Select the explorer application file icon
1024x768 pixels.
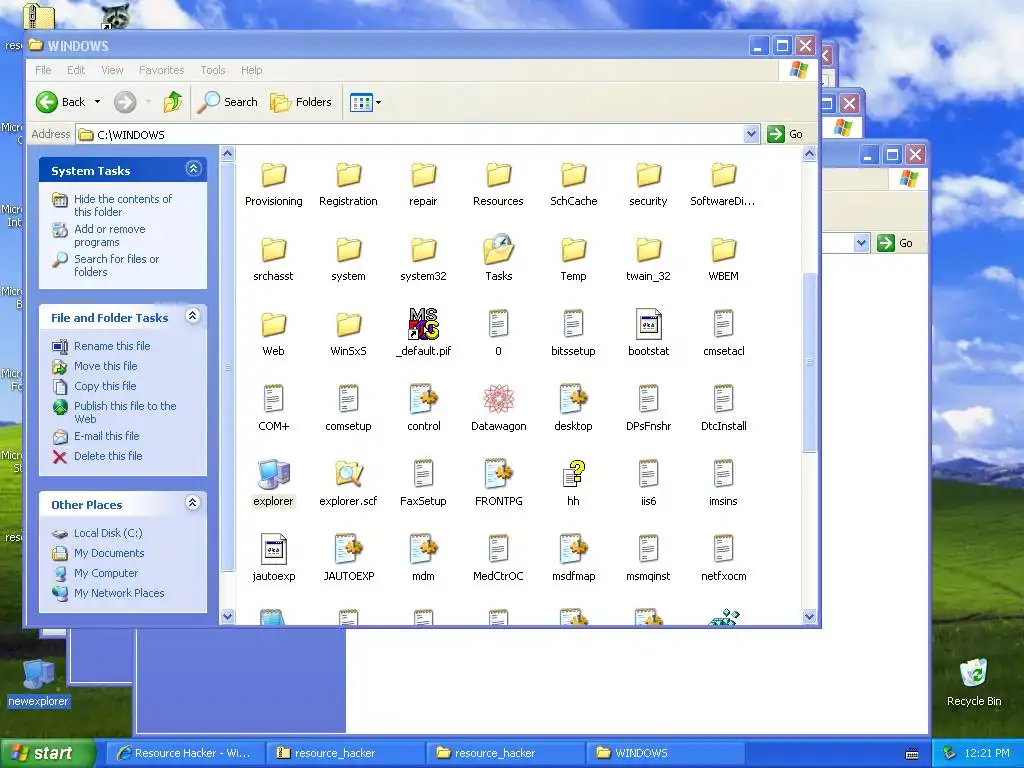273,474
